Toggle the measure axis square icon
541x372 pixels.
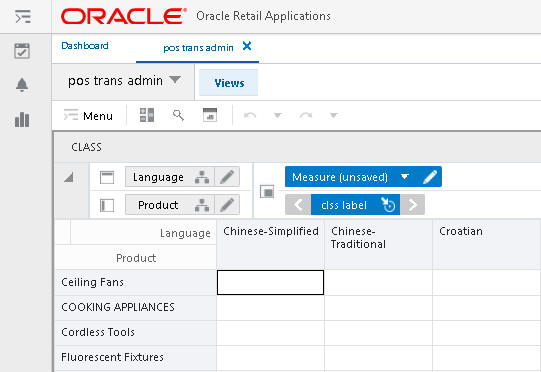tap(267, 191)
